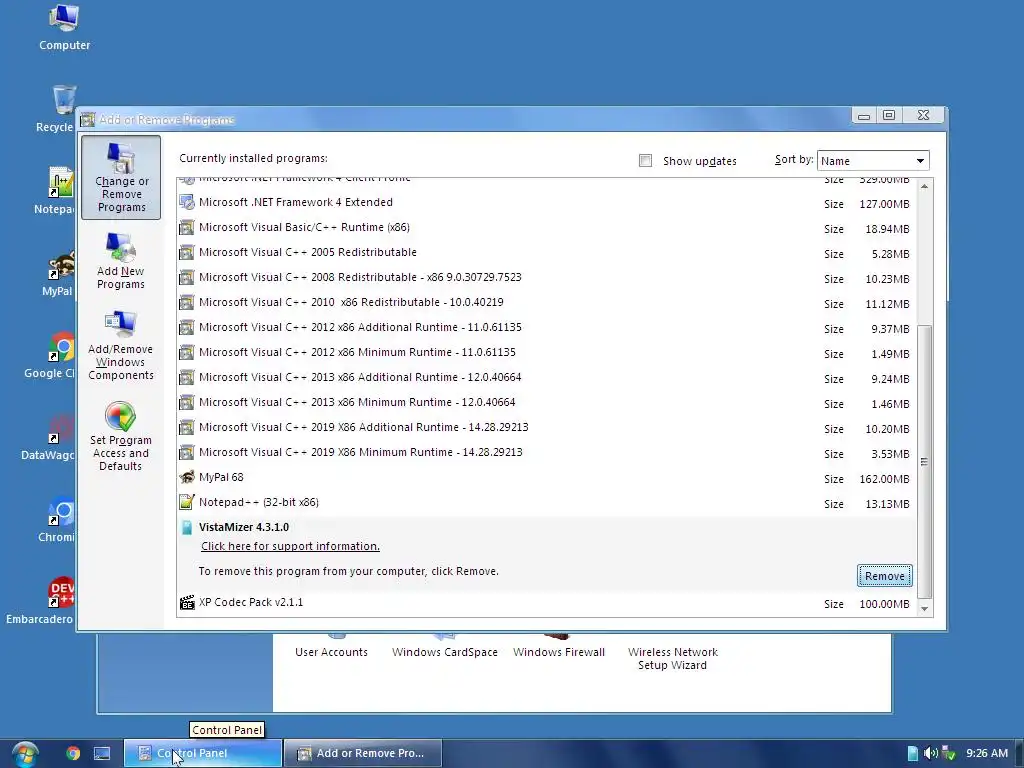Click the Notepad++ (32-bit x86) program icon
This screenshot has height=768, width=1024.
[x=187, y=502]
